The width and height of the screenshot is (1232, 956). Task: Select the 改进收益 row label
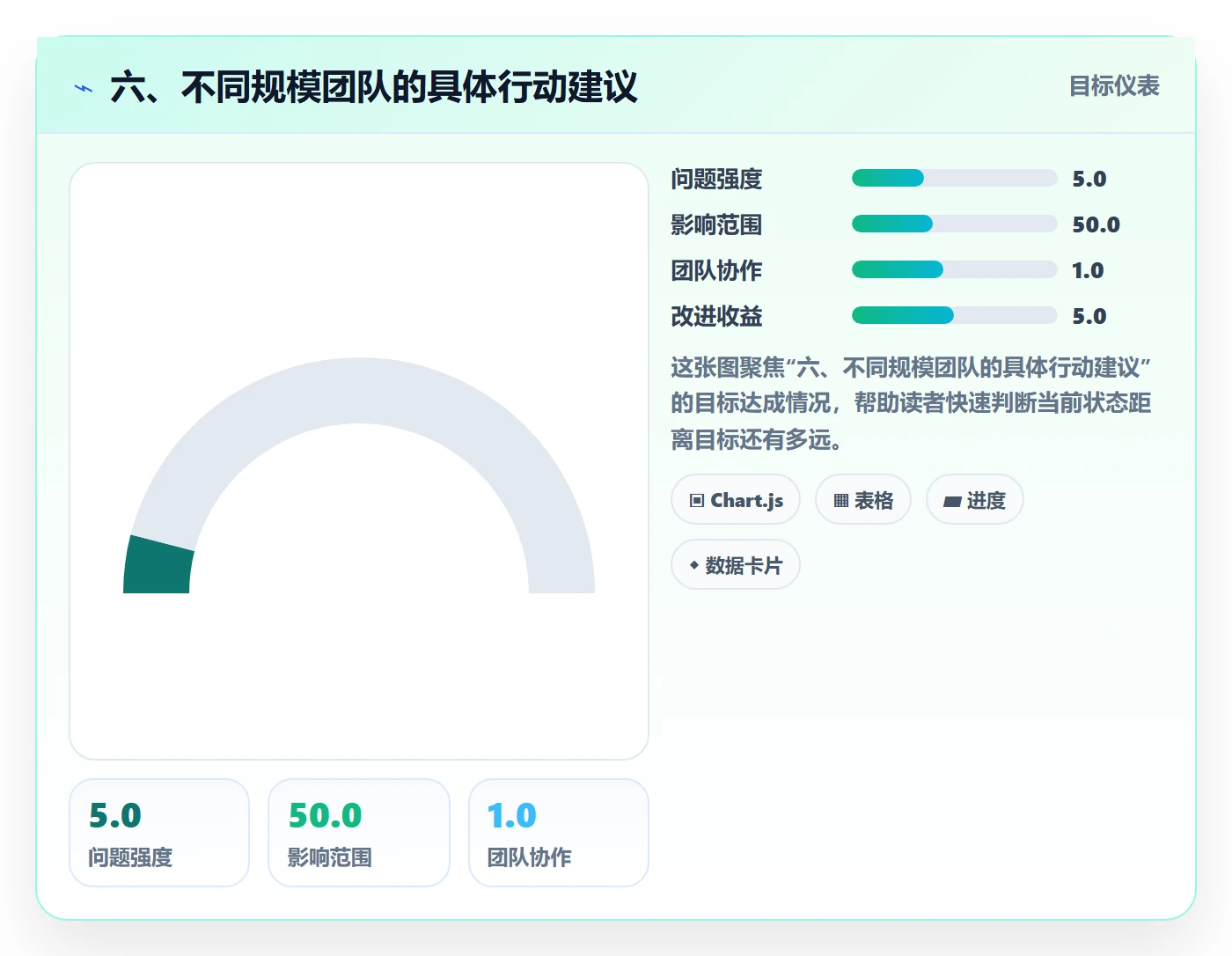point(716,316)
